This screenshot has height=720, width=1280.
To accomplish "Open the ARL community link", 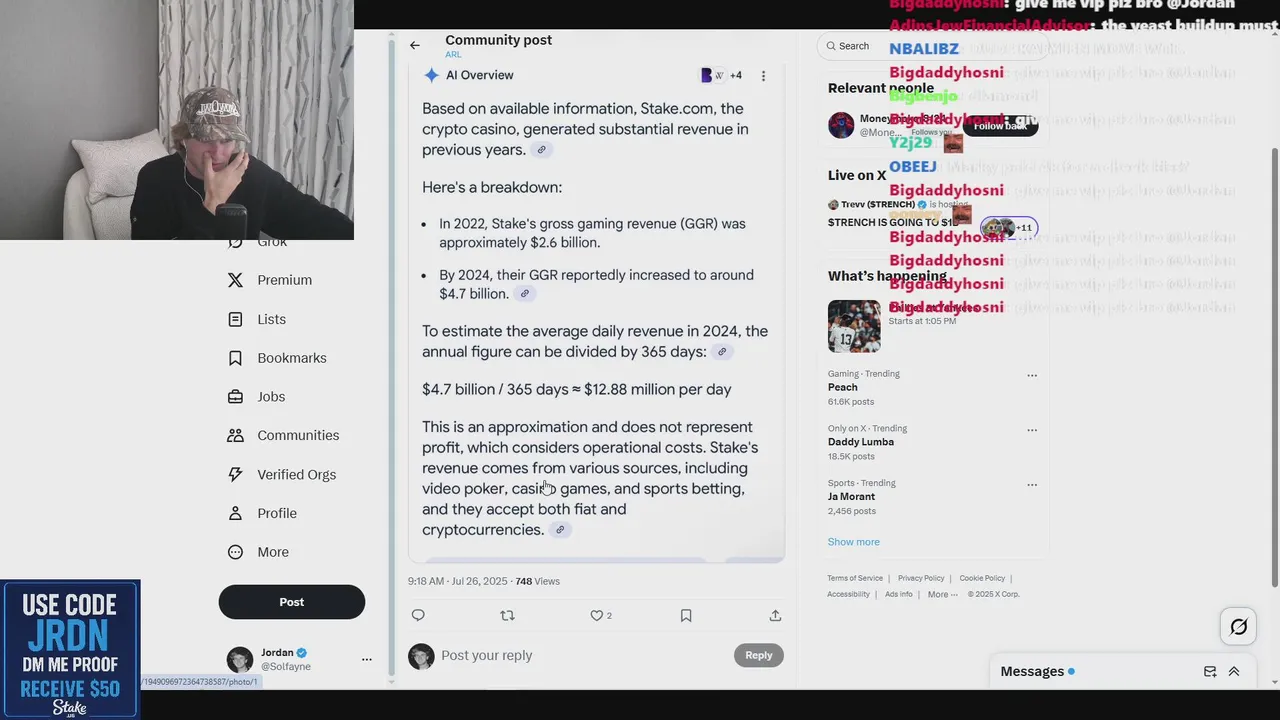I will click(x=453, y=54).
